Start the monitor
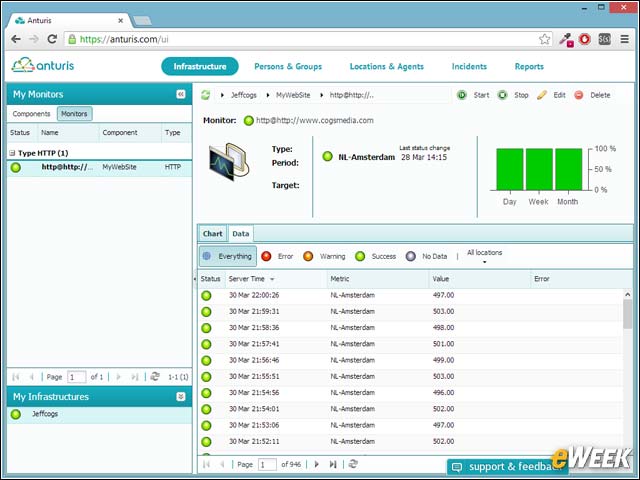 click(473, 95)
